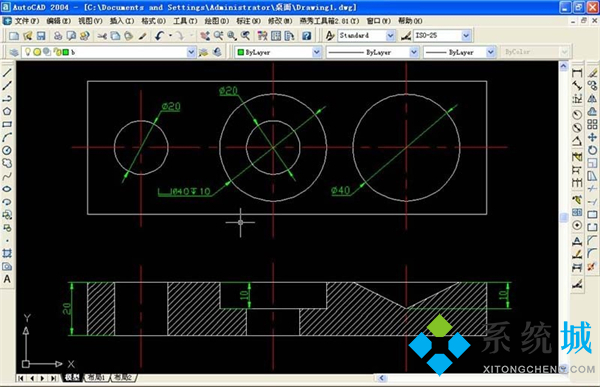Image resolution: width=600 pixels, height=387 pixels.
Task: Toggle the layer freeze sun icon
Action: click(37, 52)
